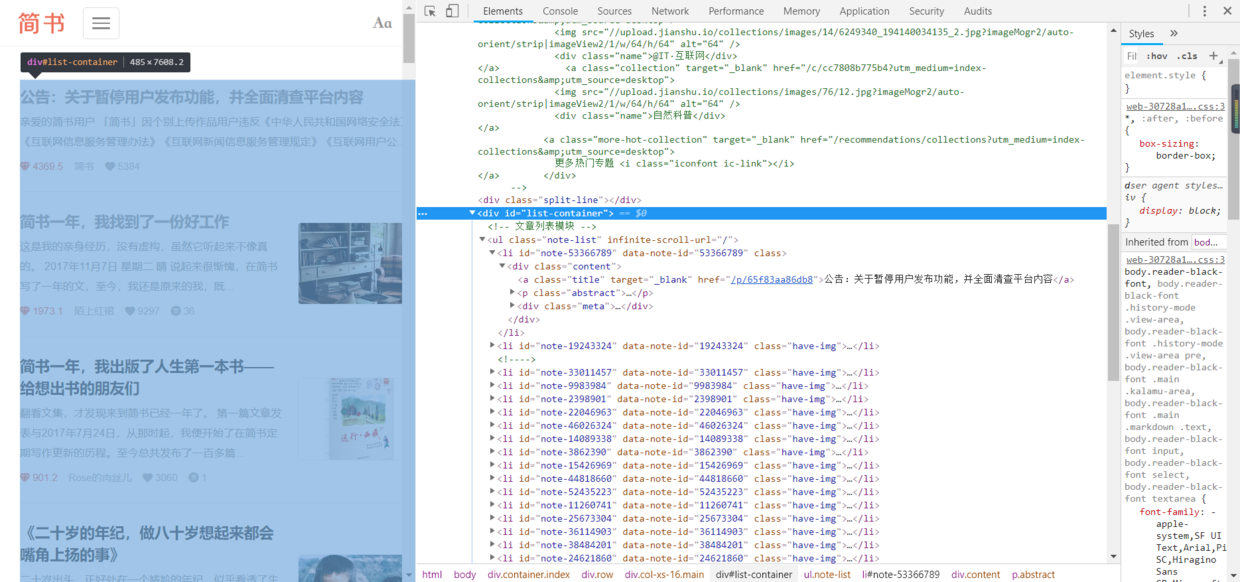Click the p.abstract breadcrumb

pyautogui.click(x=1033, y=574)
